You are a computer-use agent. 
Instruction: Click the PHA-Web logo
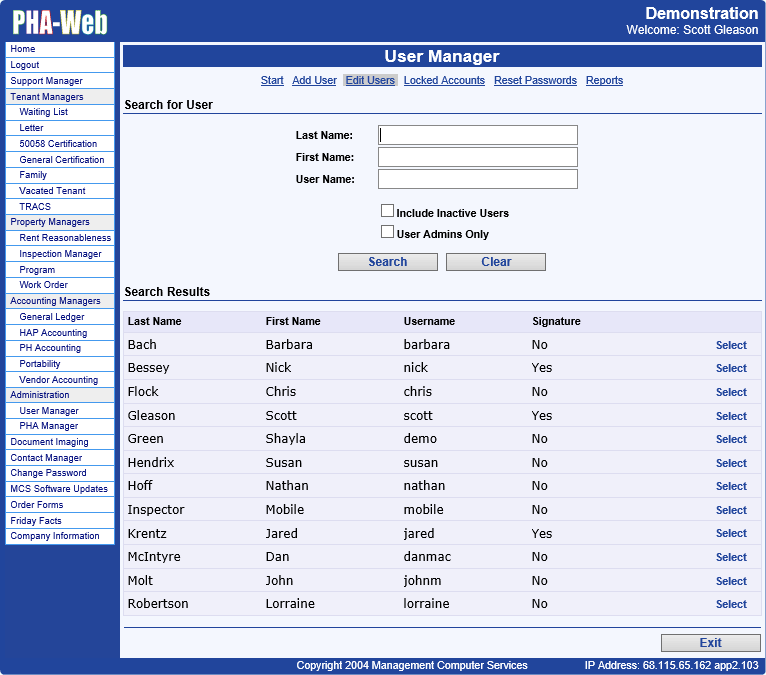pos(60,22)
